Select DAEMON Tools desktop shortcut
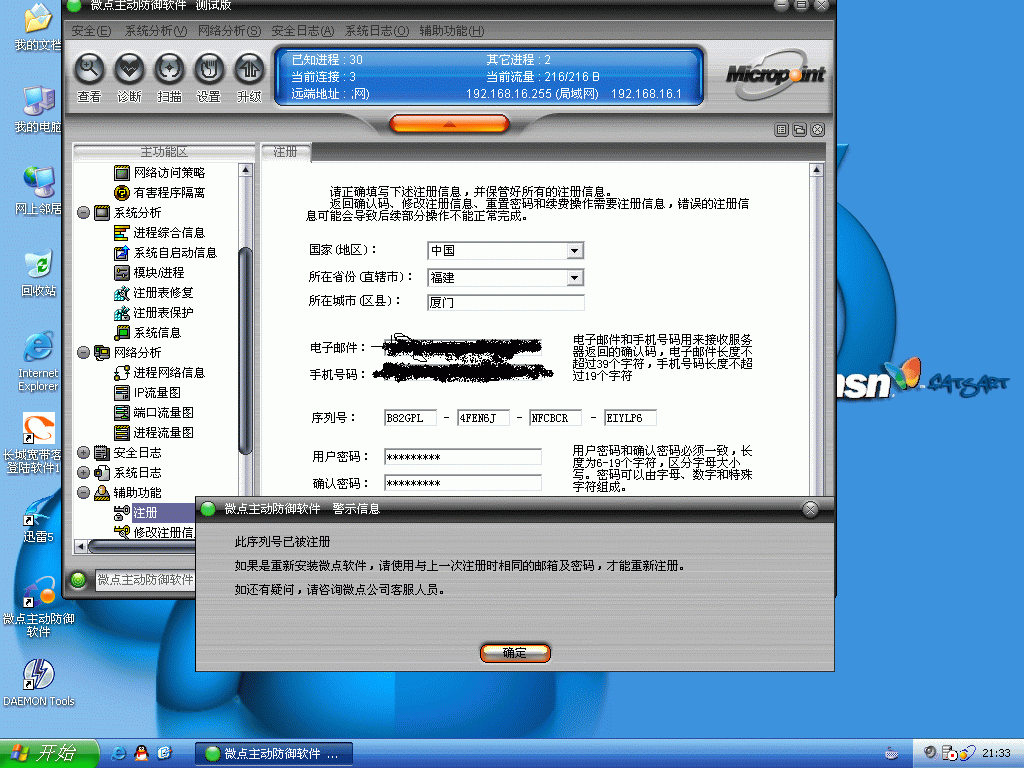This screenshot has height=768, width=1024. click(39, 683)
